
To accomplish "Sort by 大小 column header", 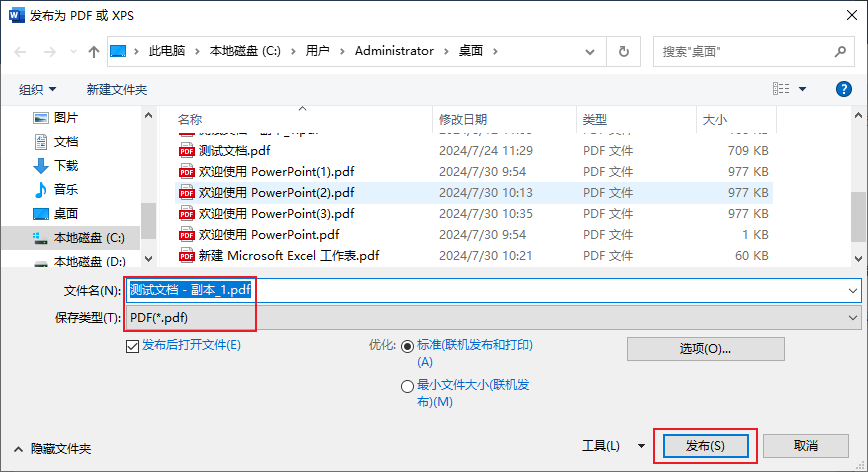I will [715, 120].
